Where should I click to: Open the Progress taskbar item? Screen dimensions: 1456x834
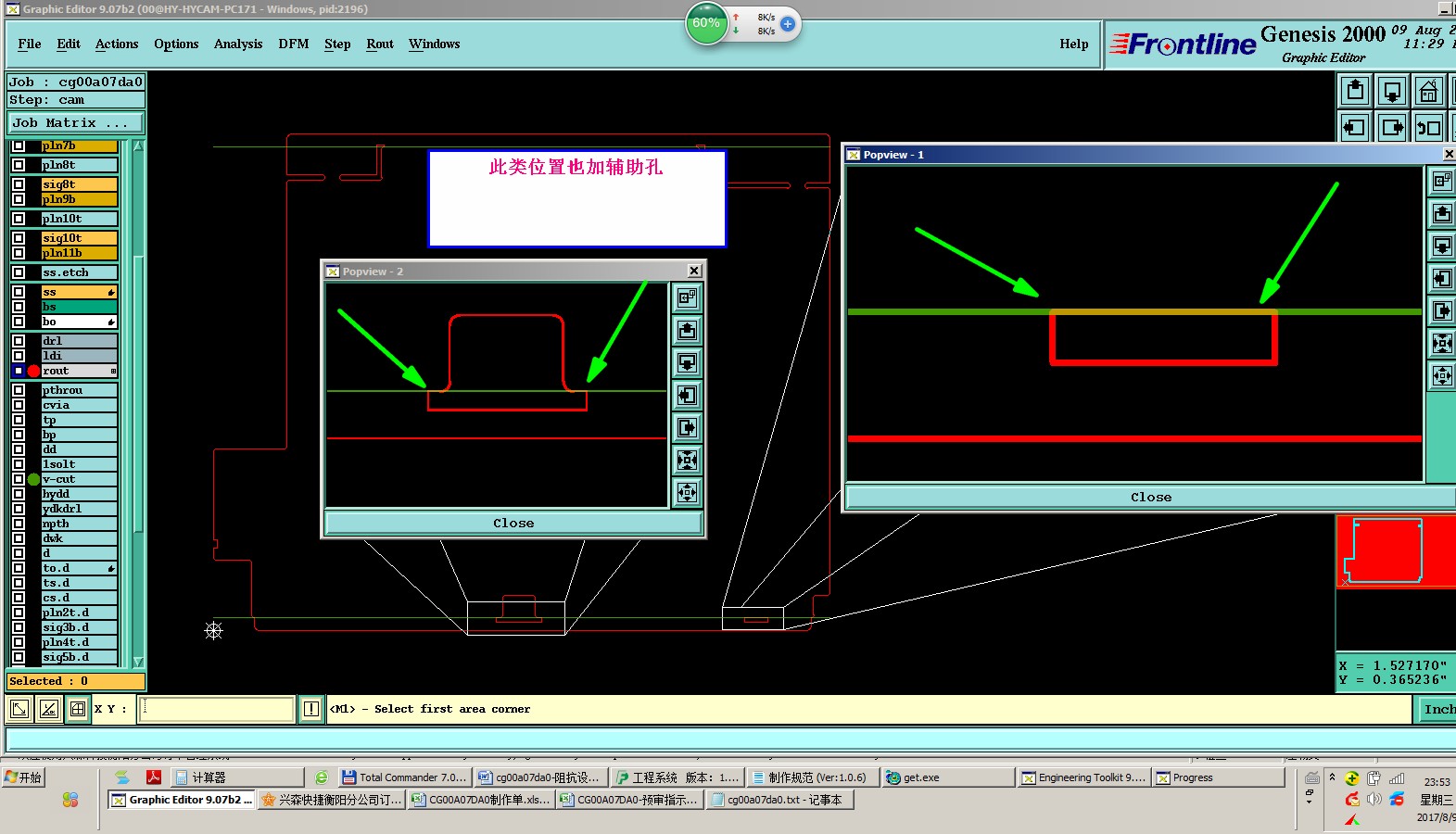coord(1219,777)
